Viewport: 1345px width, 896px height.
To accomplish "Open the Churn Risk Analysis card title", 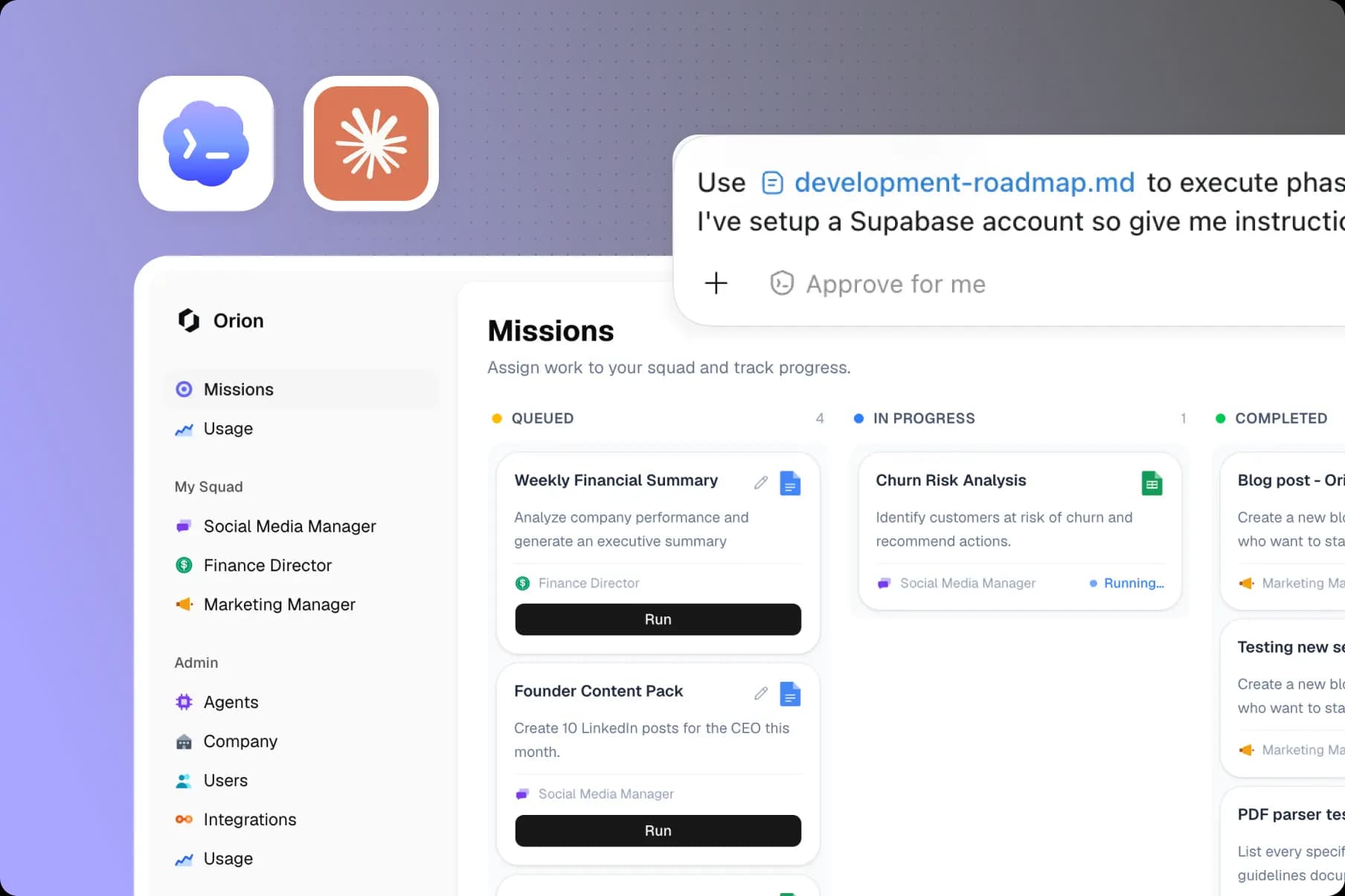I will (951, 480).
